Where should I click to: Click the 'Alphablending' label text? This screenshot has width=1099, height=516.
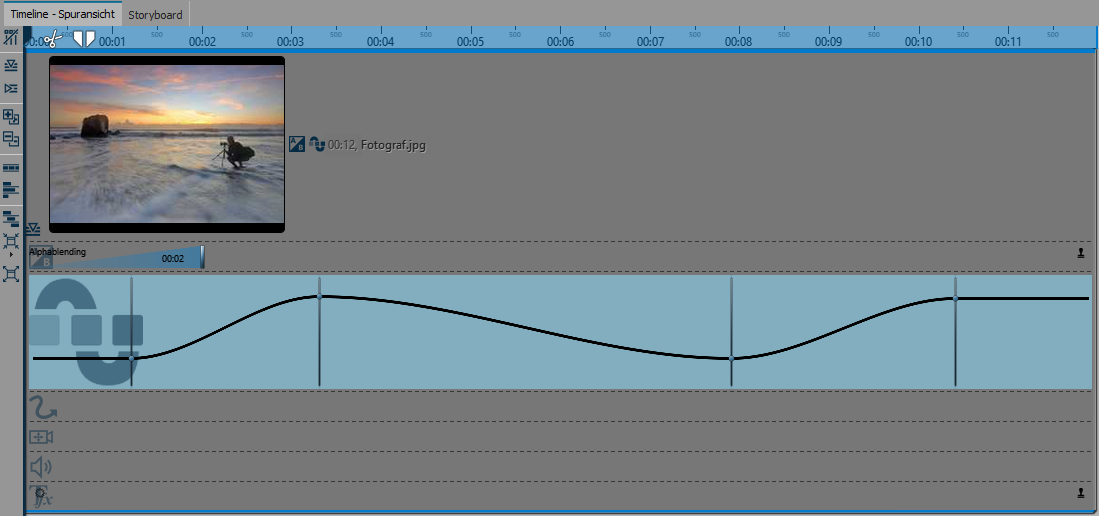click(x=57, y=251)
